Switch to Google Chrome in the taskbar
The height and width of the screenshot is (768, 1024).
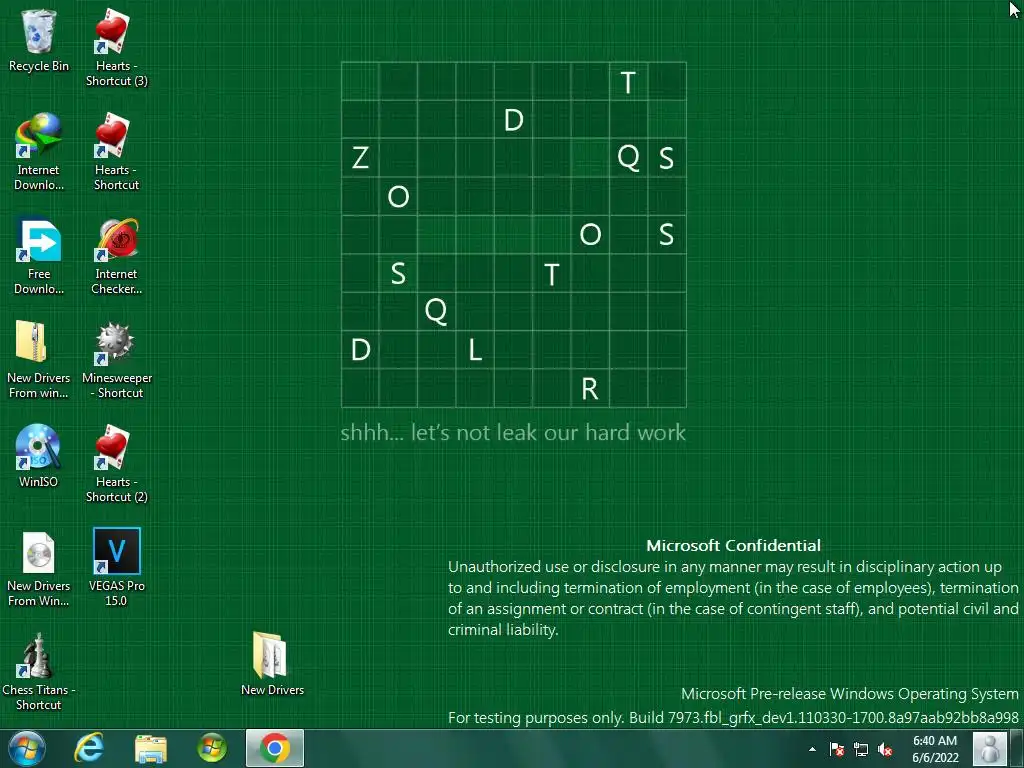coord(275,748)
